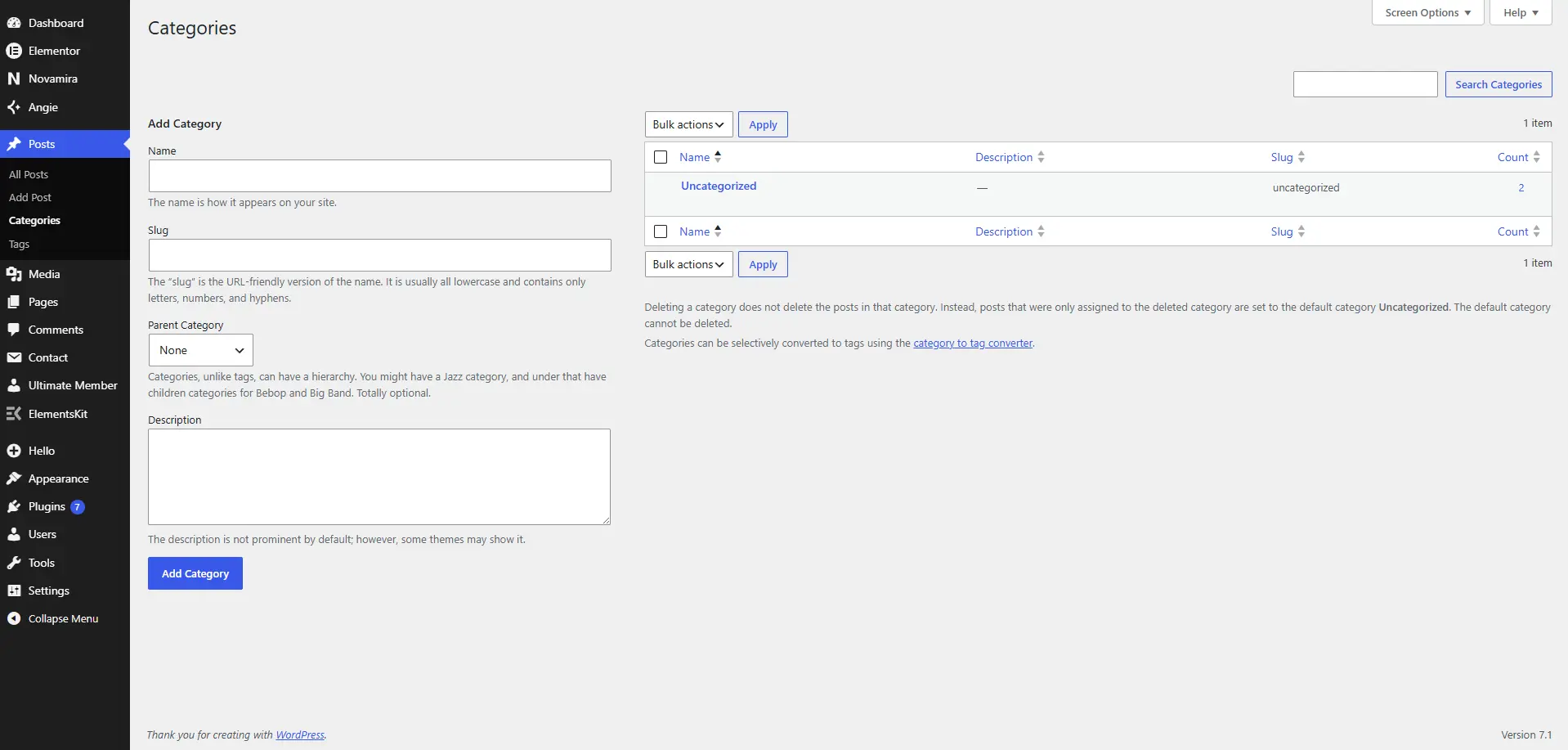The height and width of the screenshot is (750, 1568).
Task: Click the Contact envelope icon
Action: point(14,357)
